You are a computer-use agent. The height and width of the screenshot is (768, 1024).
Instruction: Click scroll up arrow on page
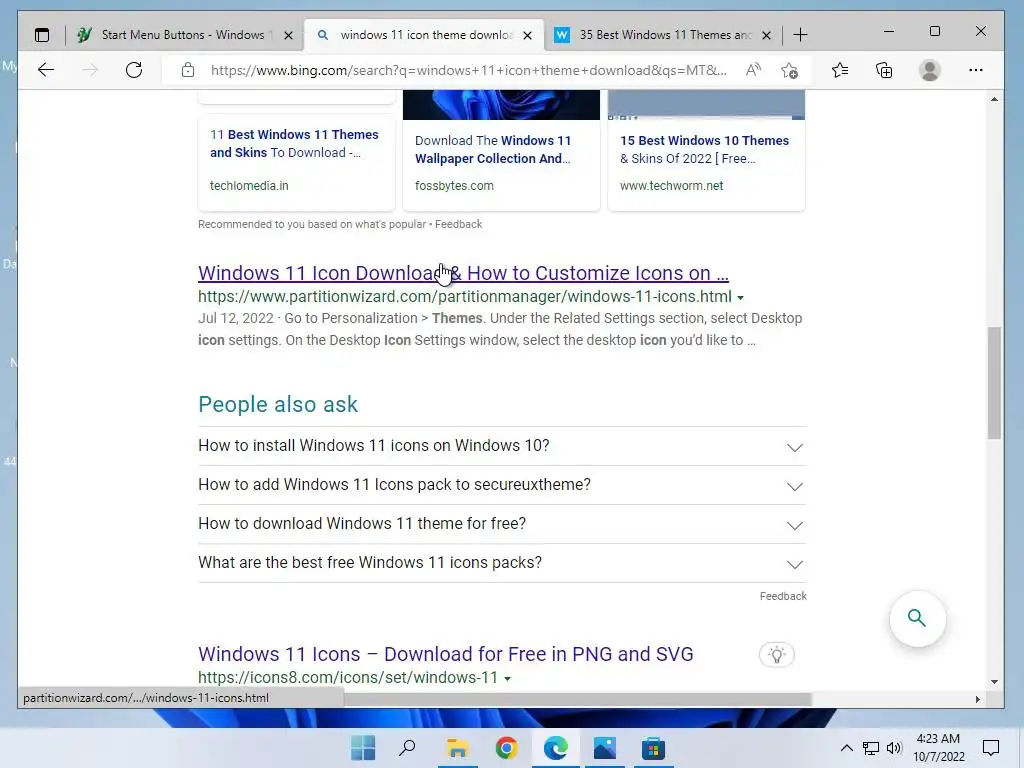994,99
